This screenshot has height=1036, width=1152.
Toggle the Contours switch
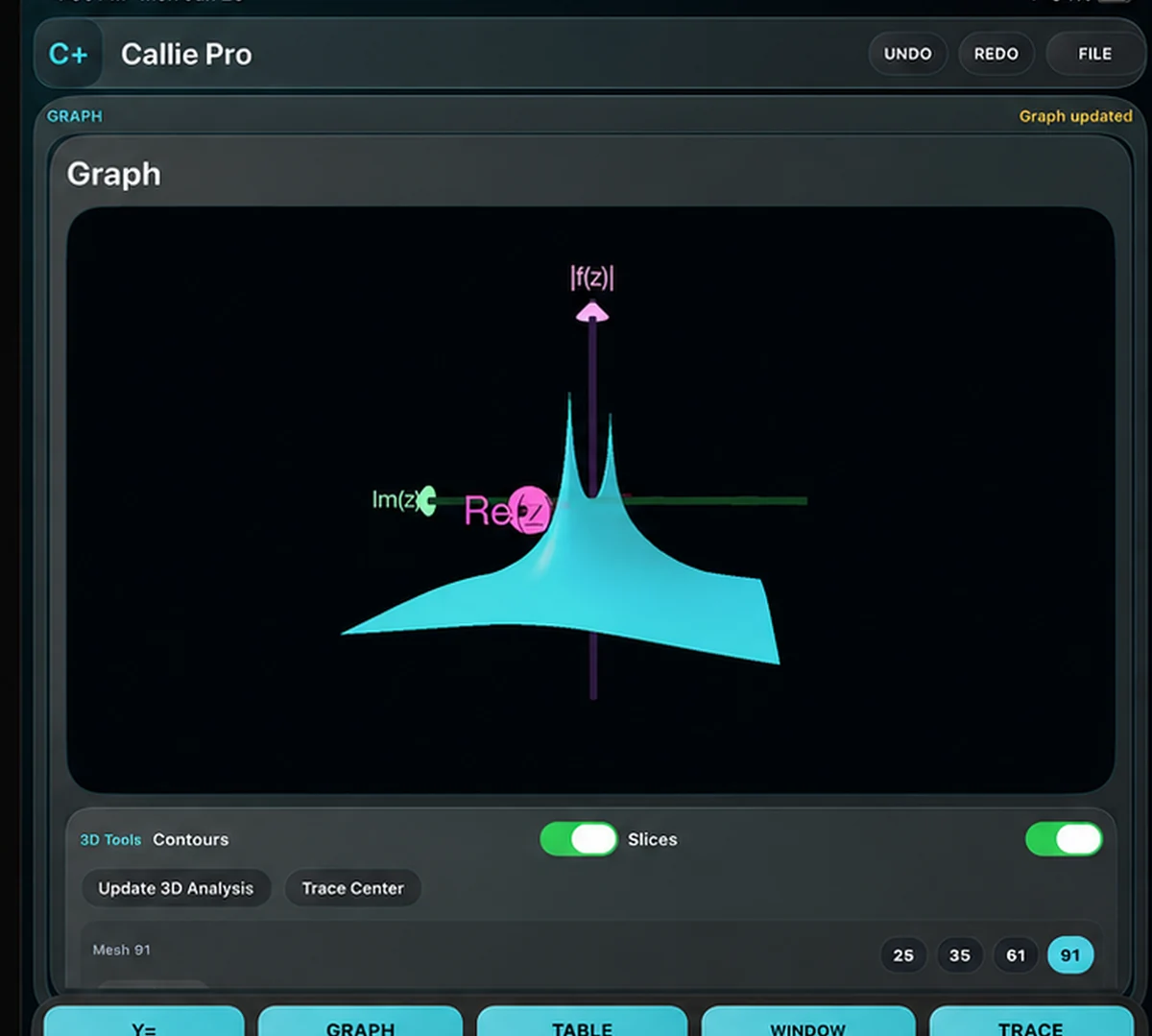(x=579, y=839)
